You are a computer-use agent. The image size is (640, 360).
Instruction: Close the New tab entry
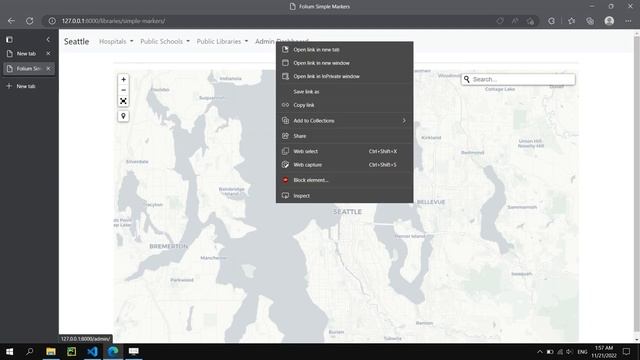coord(48,53)
